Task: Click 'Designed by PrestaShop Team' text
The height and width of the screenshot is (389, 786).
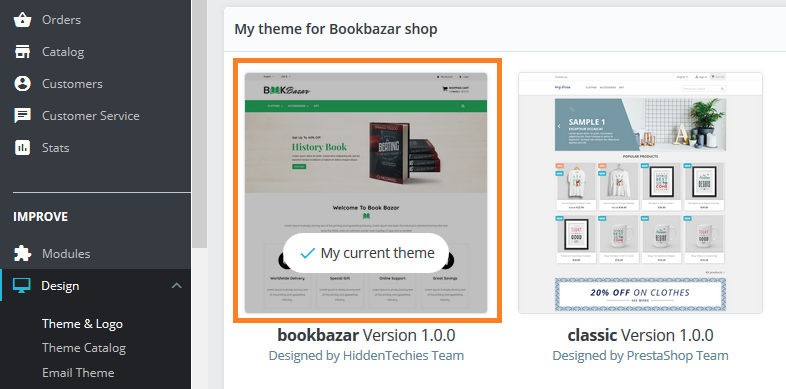Action: (x=640, y=356)
